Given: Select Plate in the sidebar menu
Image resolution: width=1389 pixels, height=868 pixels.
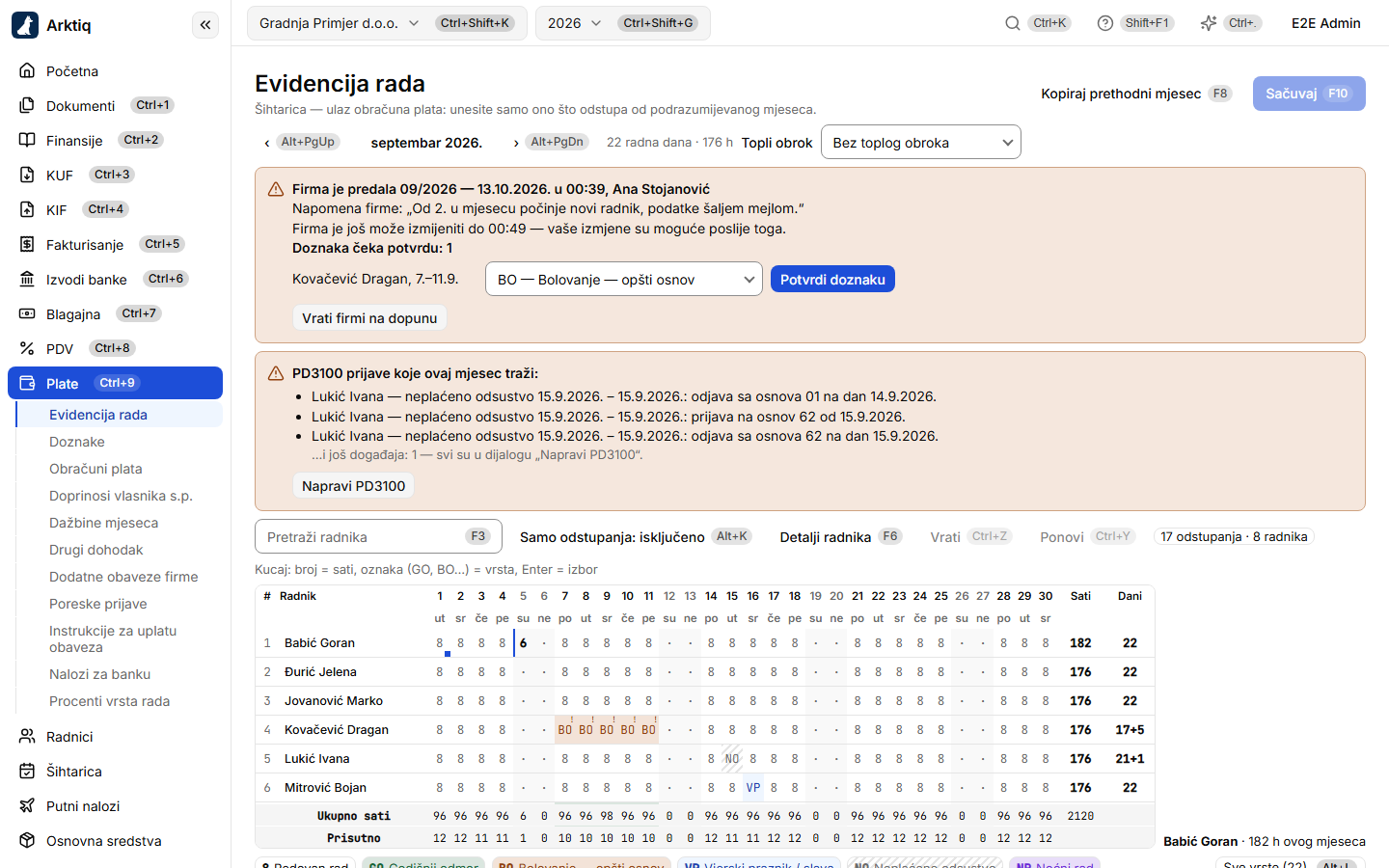Looking at the screenshot, I should [115, 384].
